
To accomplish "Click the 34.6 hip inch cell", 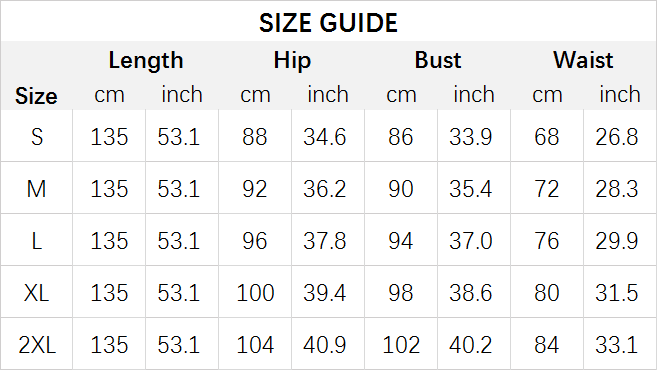I will [x=325, y=137].
